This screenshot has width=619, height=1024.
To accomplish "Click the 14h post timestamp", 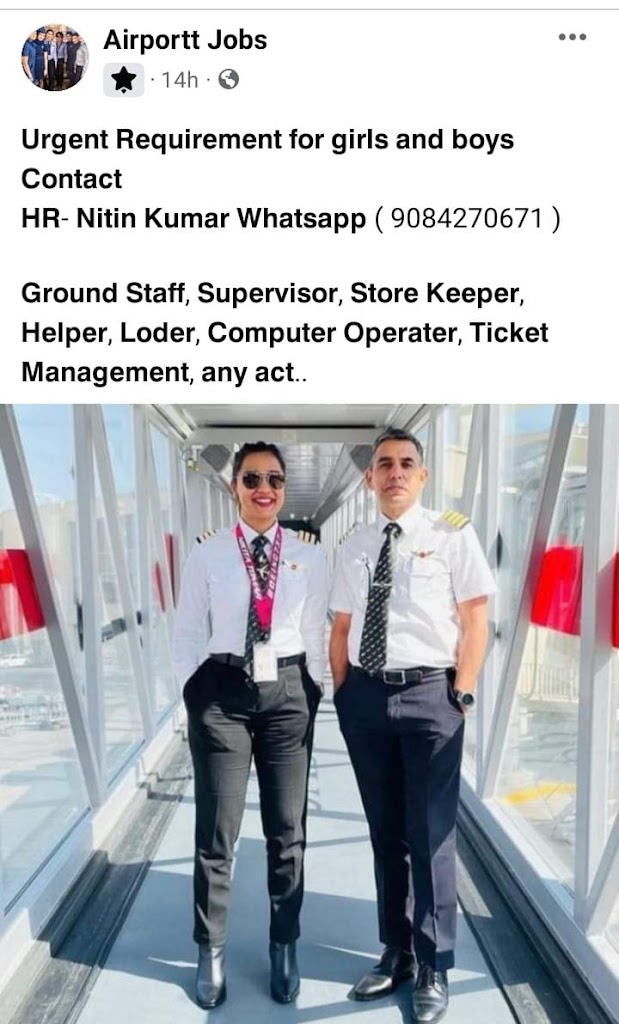I will pyautogui.click(x=180, y=80).
